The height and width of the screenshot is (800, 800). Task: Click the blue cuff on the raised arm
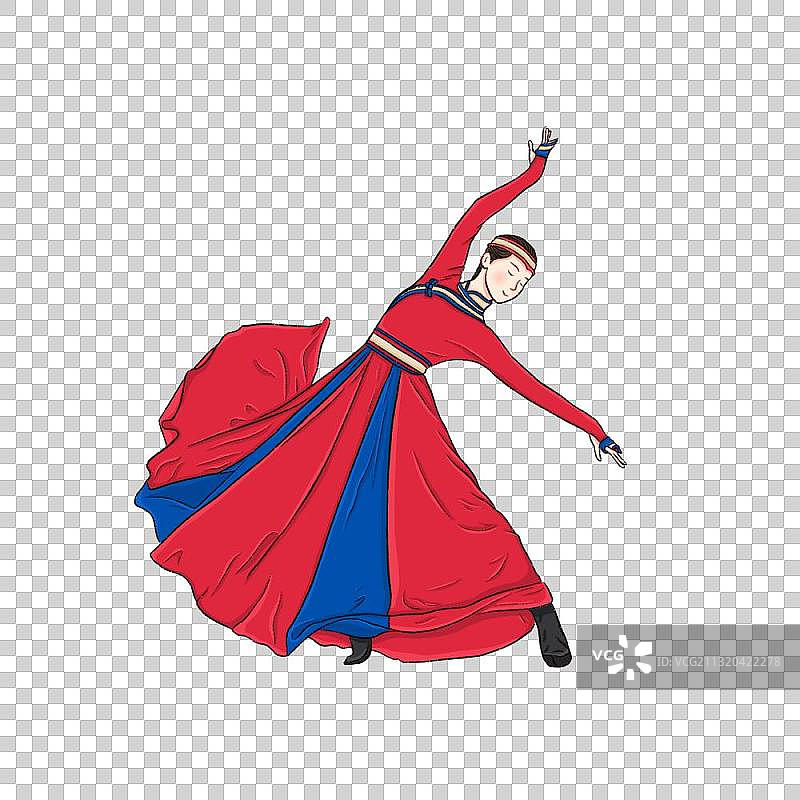(x=542, y=153)
